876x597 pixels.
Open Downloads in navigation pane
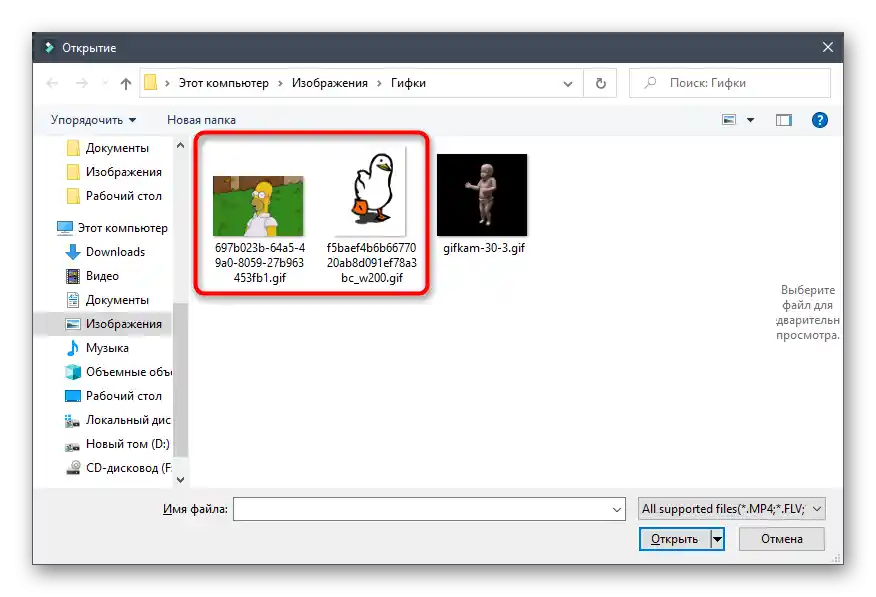point(105,252)
